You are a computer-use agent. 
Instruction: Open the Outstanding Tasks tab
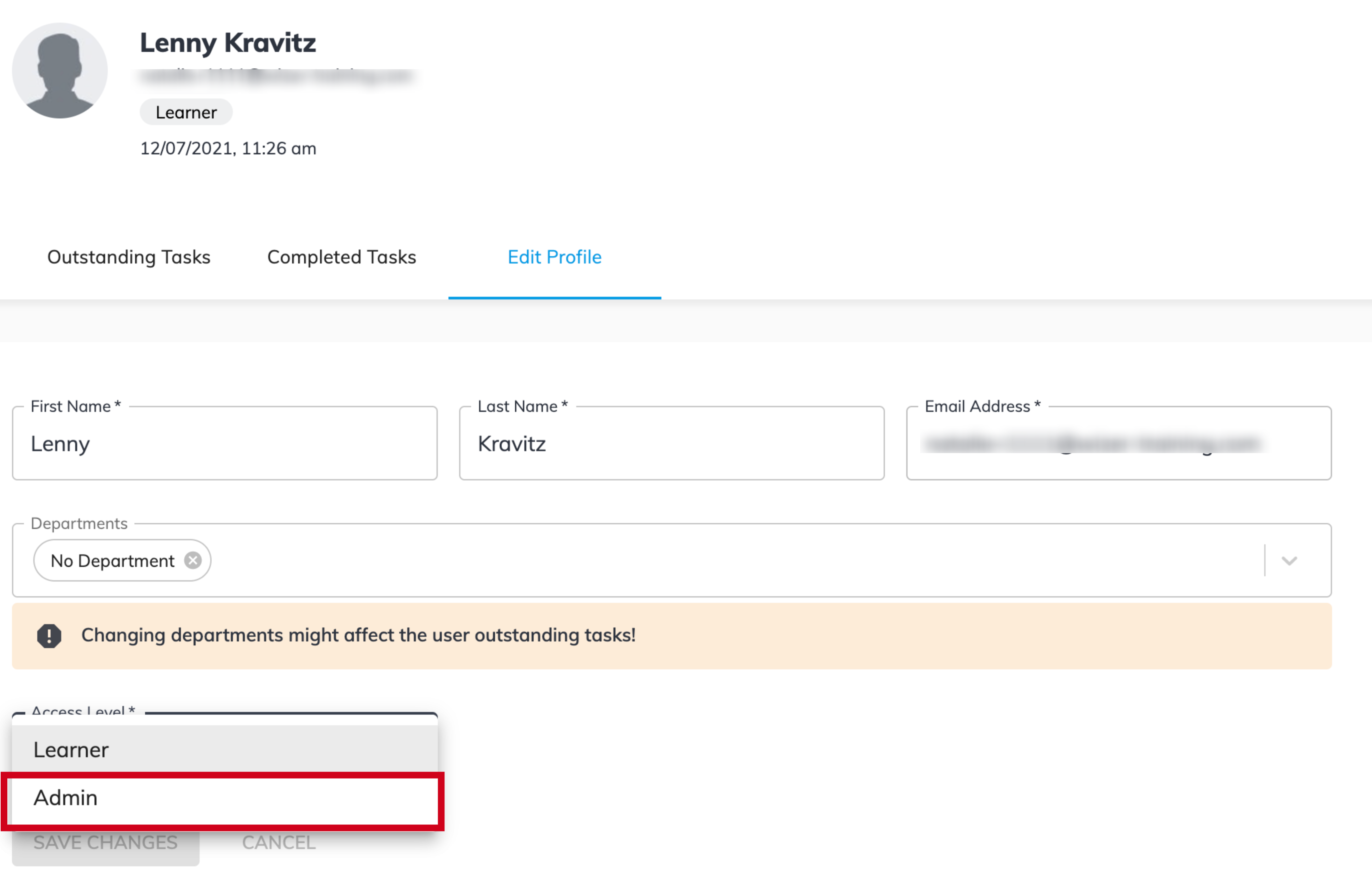(129, 257)
